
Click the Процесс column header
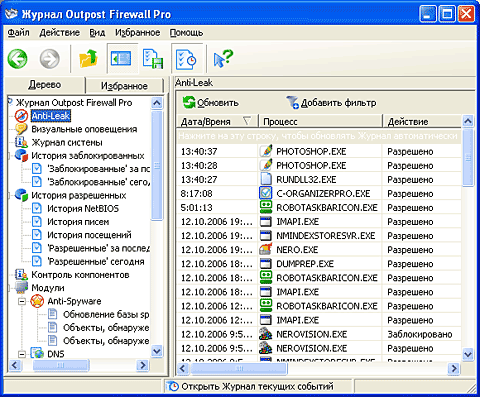pyautogui.click(x=320, y=122)
